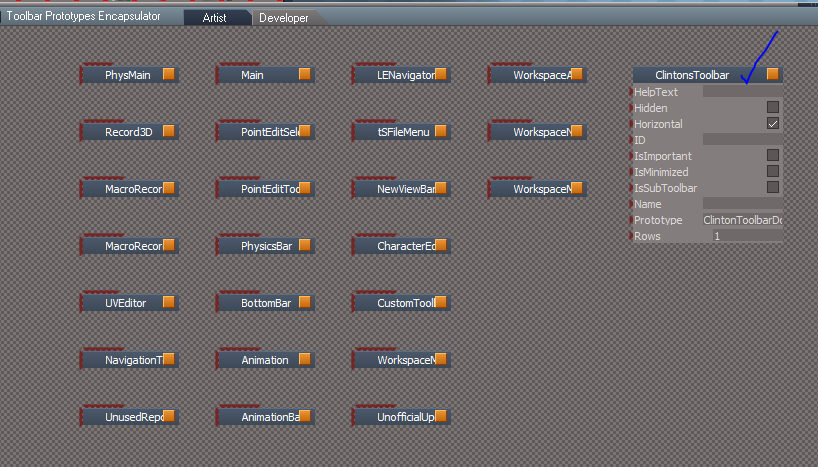Select the UnofficialUp node title
818x467 pixels.
point(406,417)
